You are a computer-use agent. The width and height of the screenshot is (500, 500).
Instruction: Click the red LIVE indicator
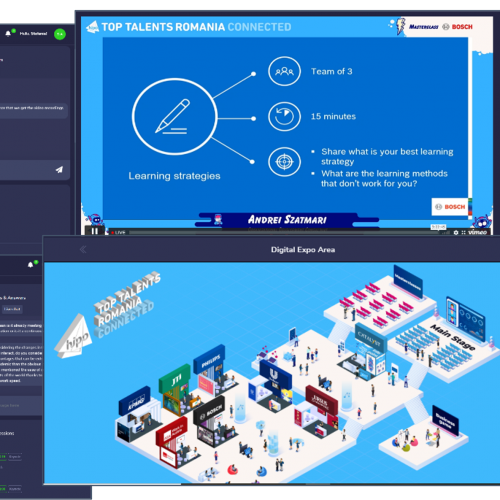(118, 232)
